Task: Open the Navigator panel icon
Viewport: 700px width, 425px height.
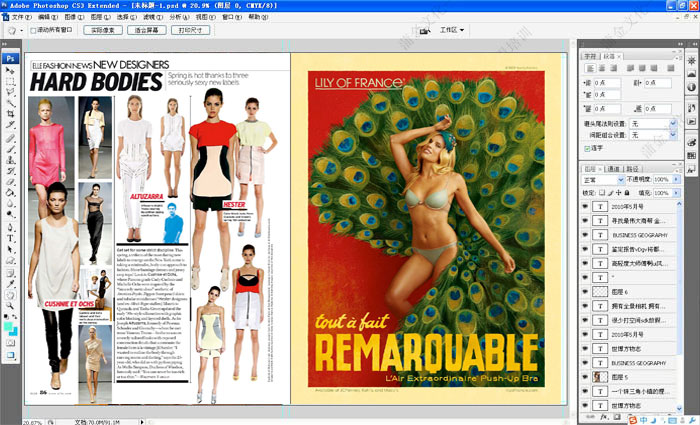Action: click(x=692, y=61)
